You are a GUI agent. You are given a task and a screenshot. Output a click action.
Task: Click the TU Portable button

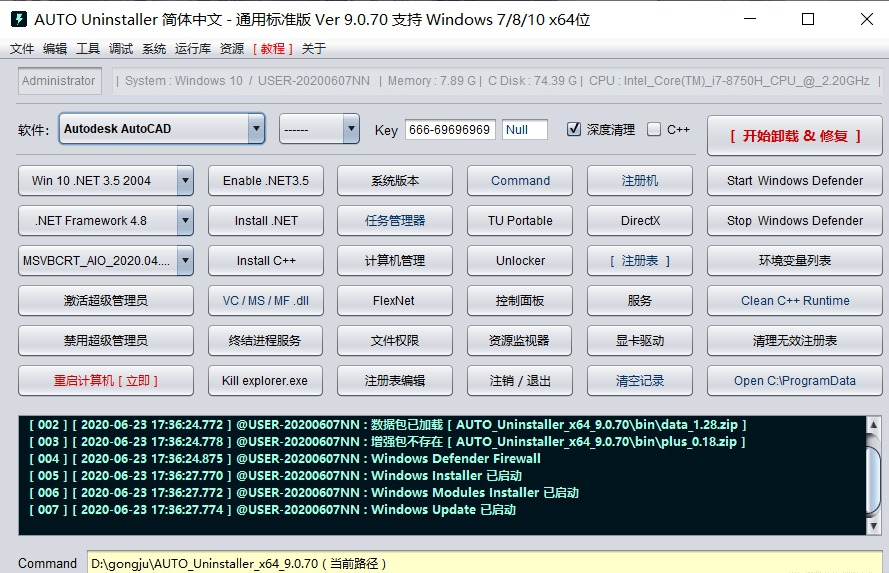point(520,220)
